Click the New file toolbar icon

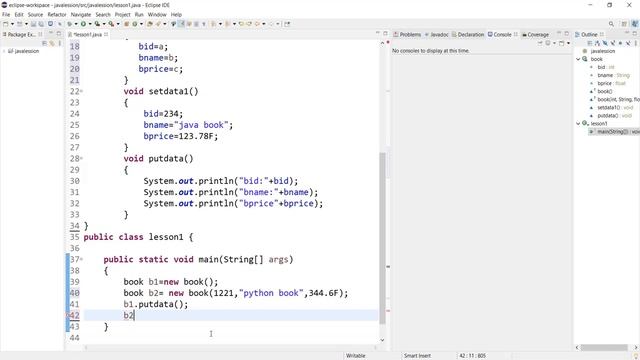(x=6, y=24)
